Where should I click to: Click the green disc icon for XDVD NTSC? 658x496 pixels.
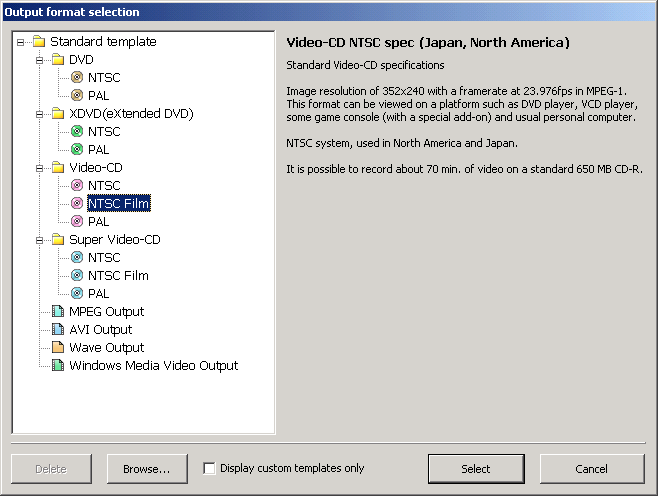pos(77,132)
